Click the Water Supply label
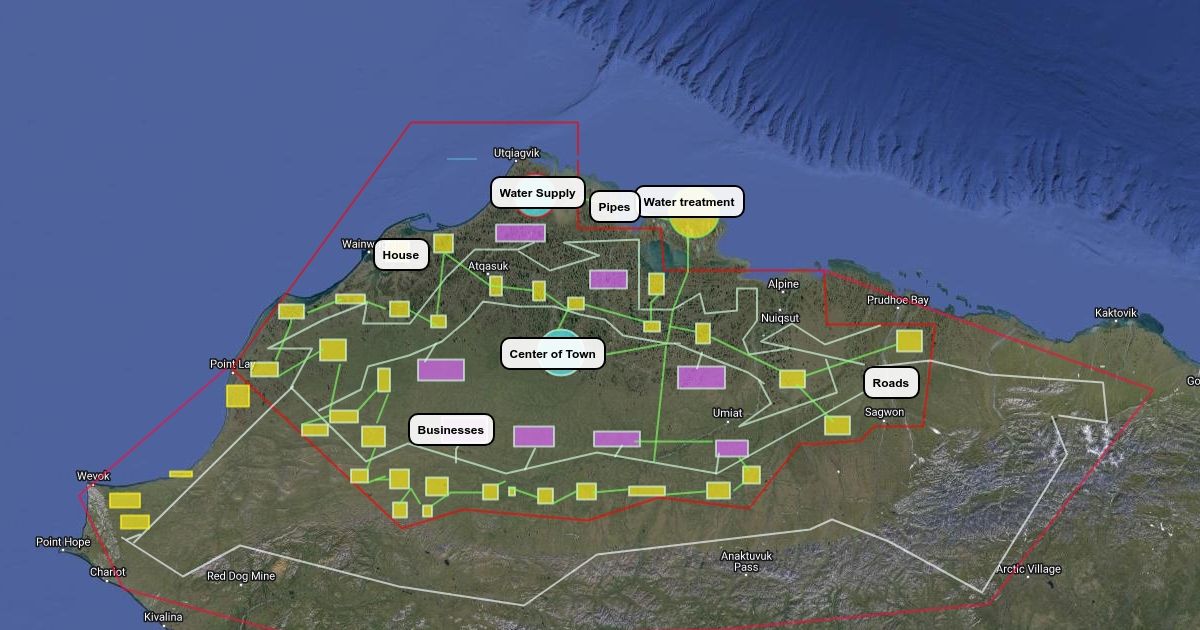The width and height of the screenshot is (1200, 630). [537, 193]
